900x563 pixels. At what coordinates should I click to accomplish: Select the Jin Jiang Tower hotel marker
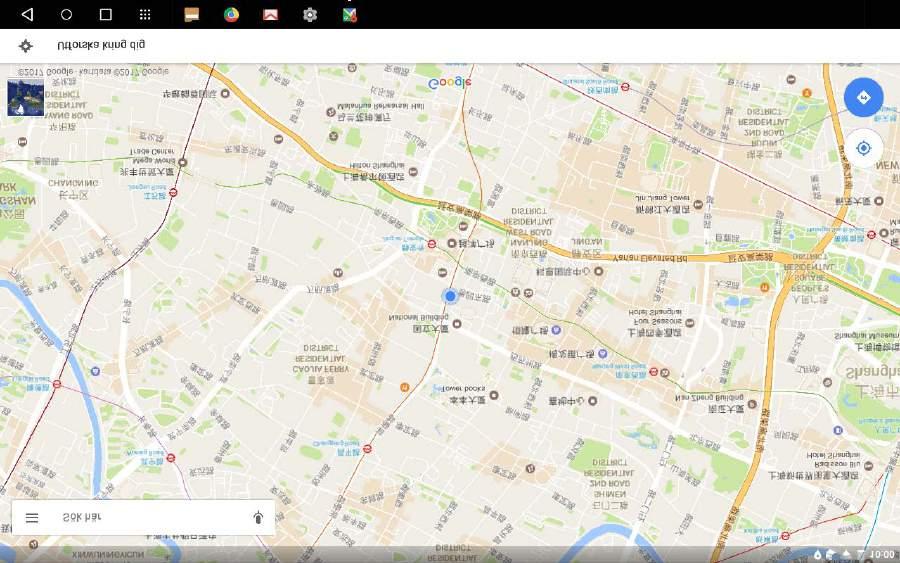click(x=698, y=204)
